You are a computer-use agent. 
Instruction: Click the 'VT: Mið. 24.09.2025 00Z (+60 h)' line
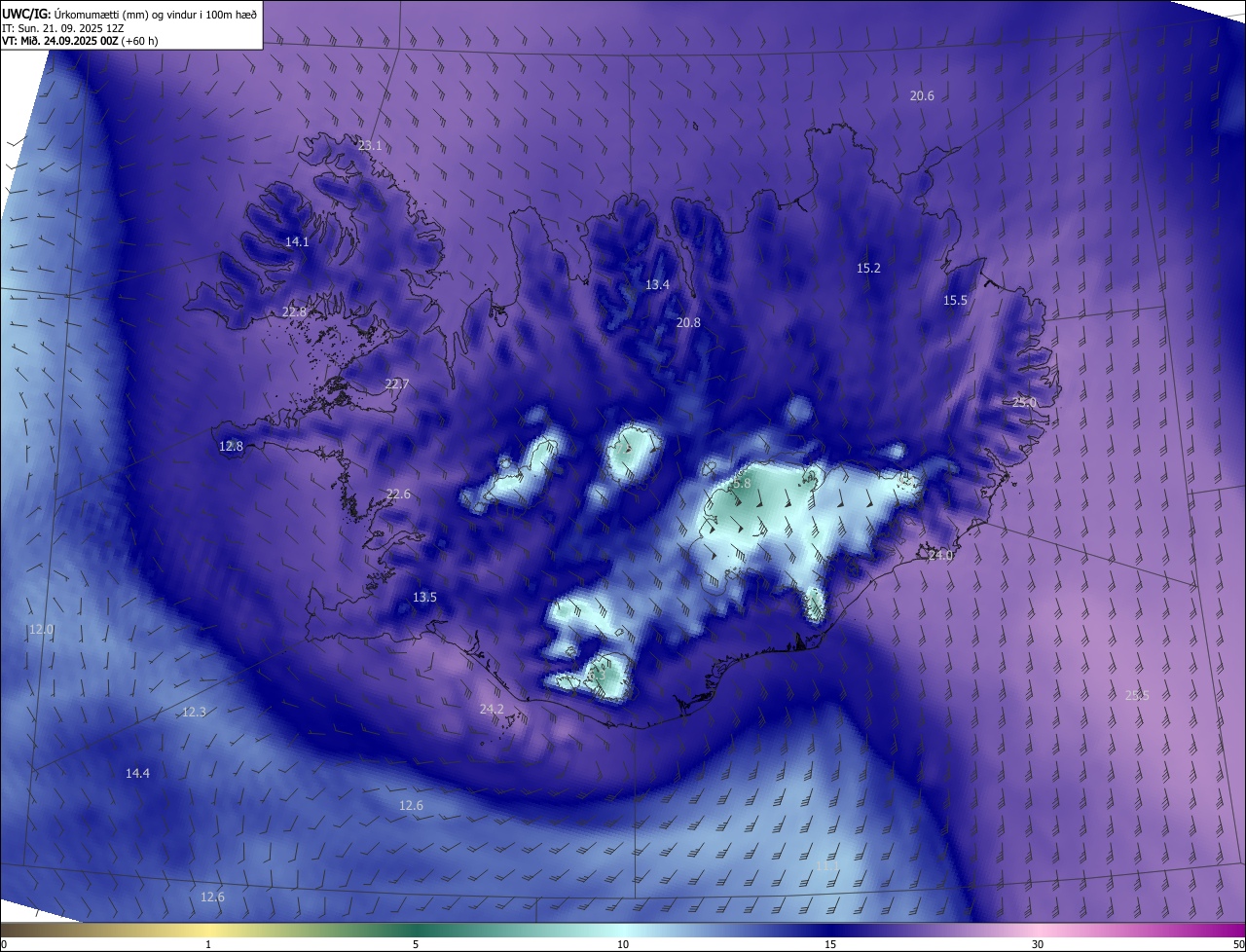pyautogui.click(x=80, y=41)
